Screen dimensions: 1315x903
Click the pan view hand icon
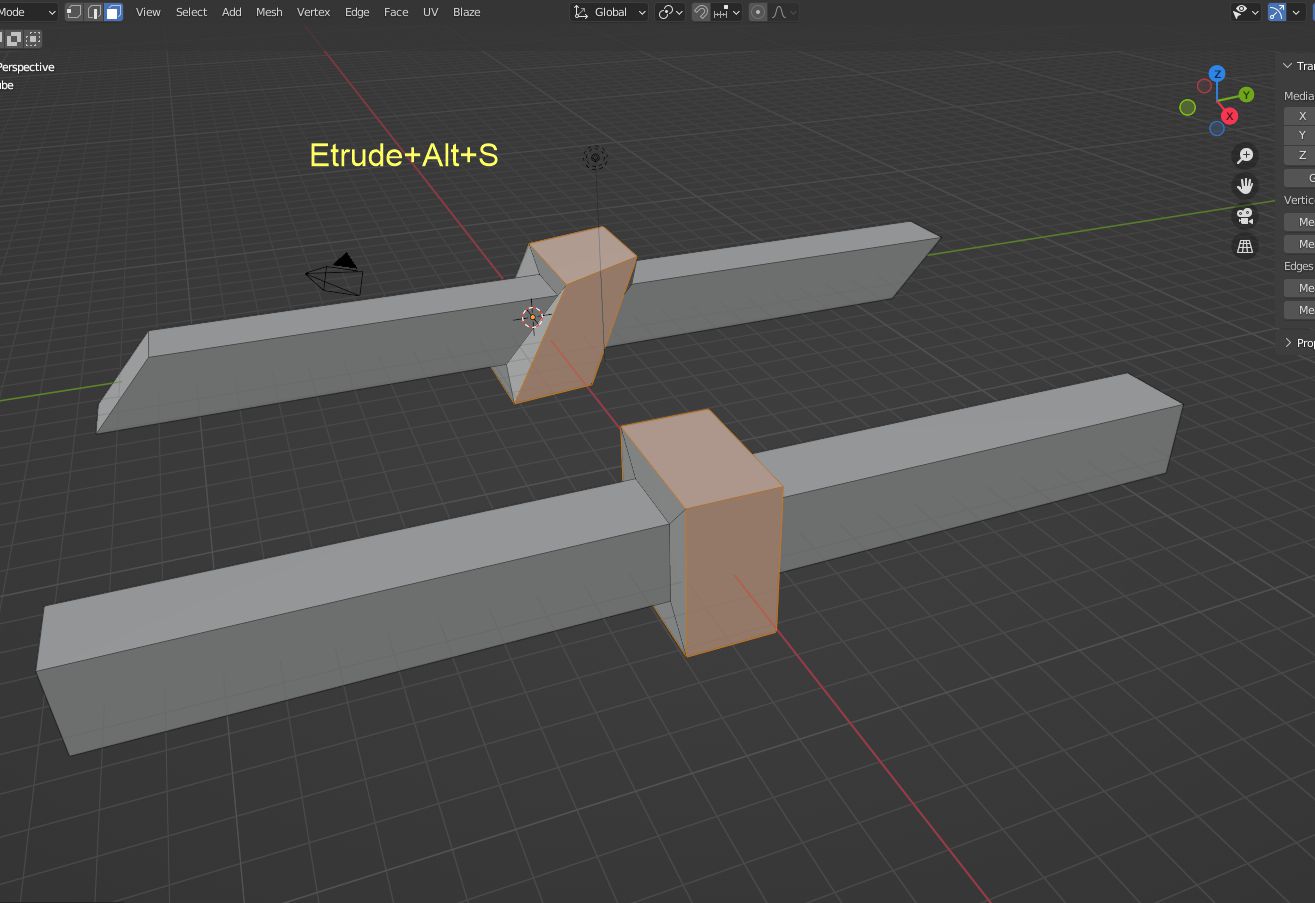click(1245, 185)
